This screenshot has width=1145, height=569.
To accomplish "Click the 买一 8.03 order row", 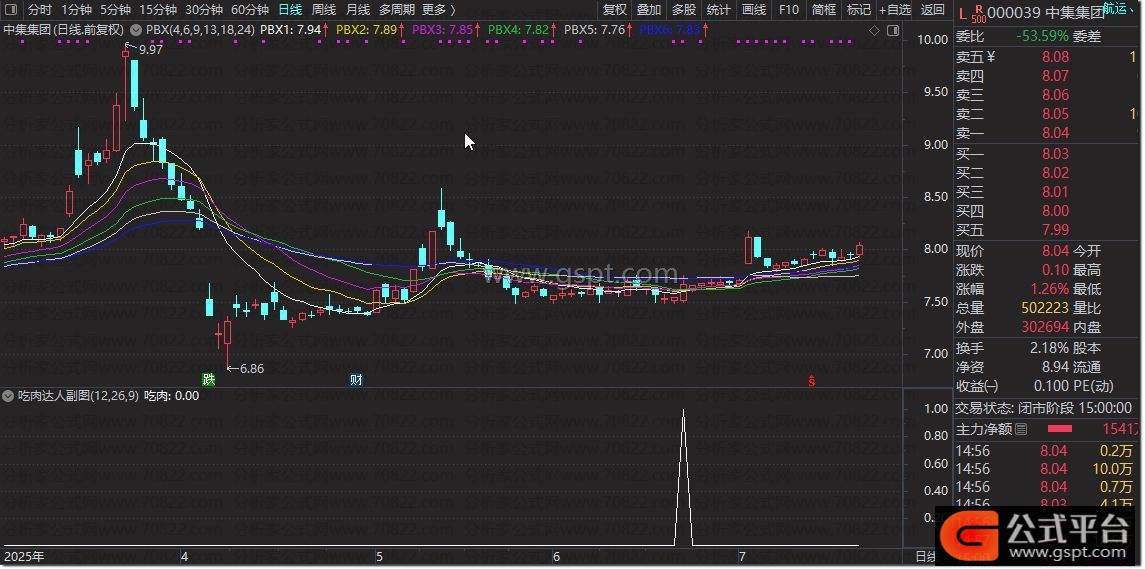I will click(1048, 154).
